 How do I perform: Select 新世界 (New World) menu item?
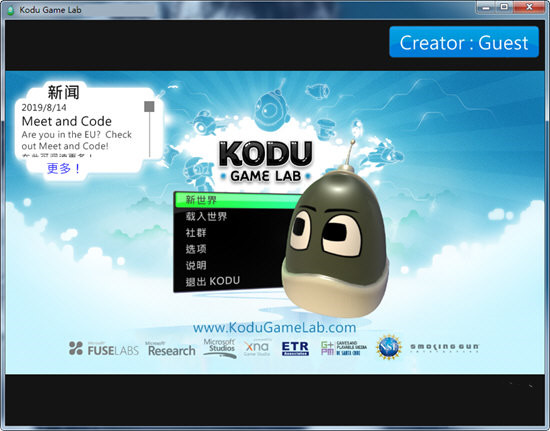pos(237,200)
